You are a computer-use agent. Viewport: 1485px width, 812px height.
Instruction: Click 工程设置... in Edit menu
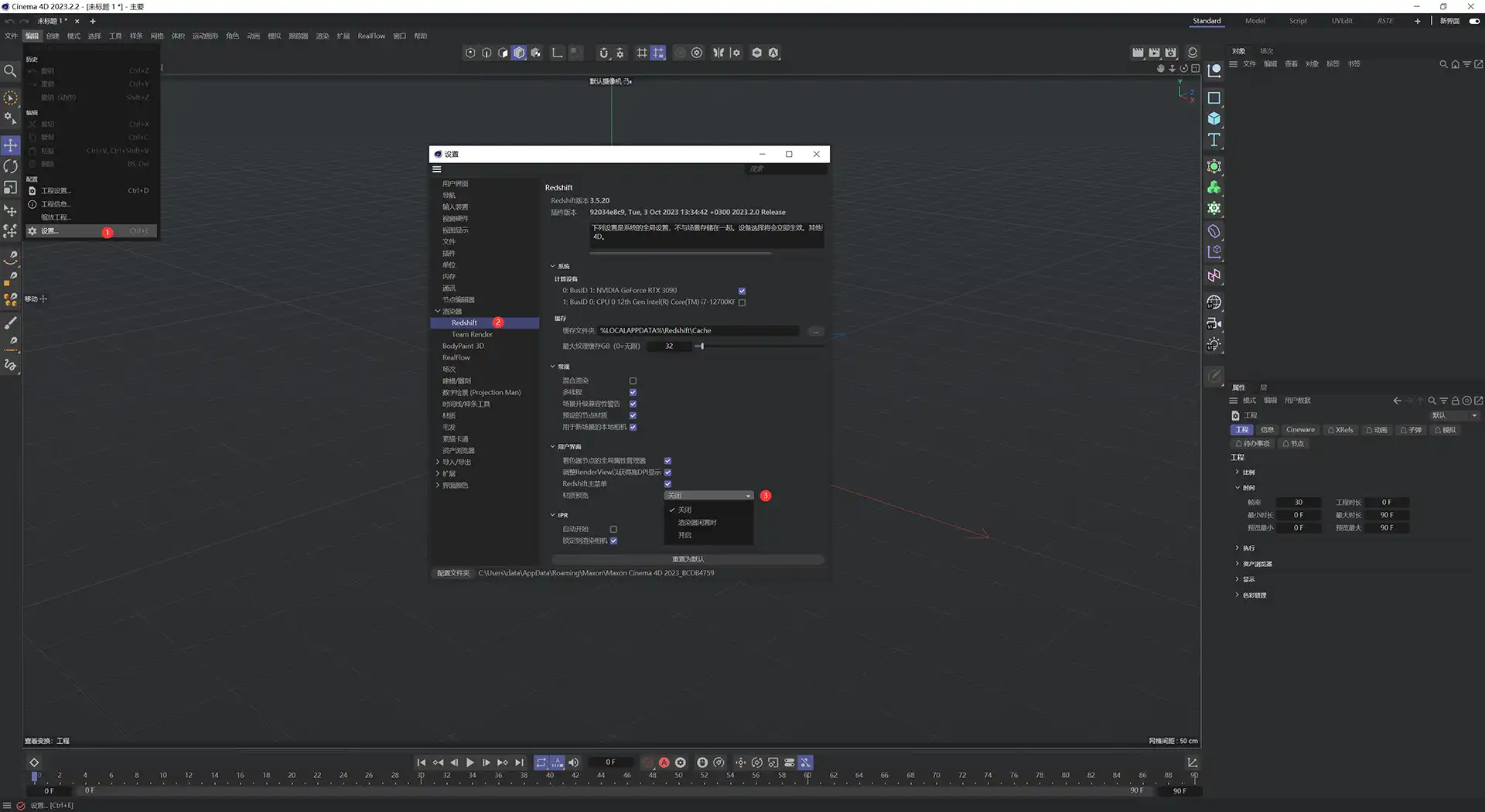(56, 190)
